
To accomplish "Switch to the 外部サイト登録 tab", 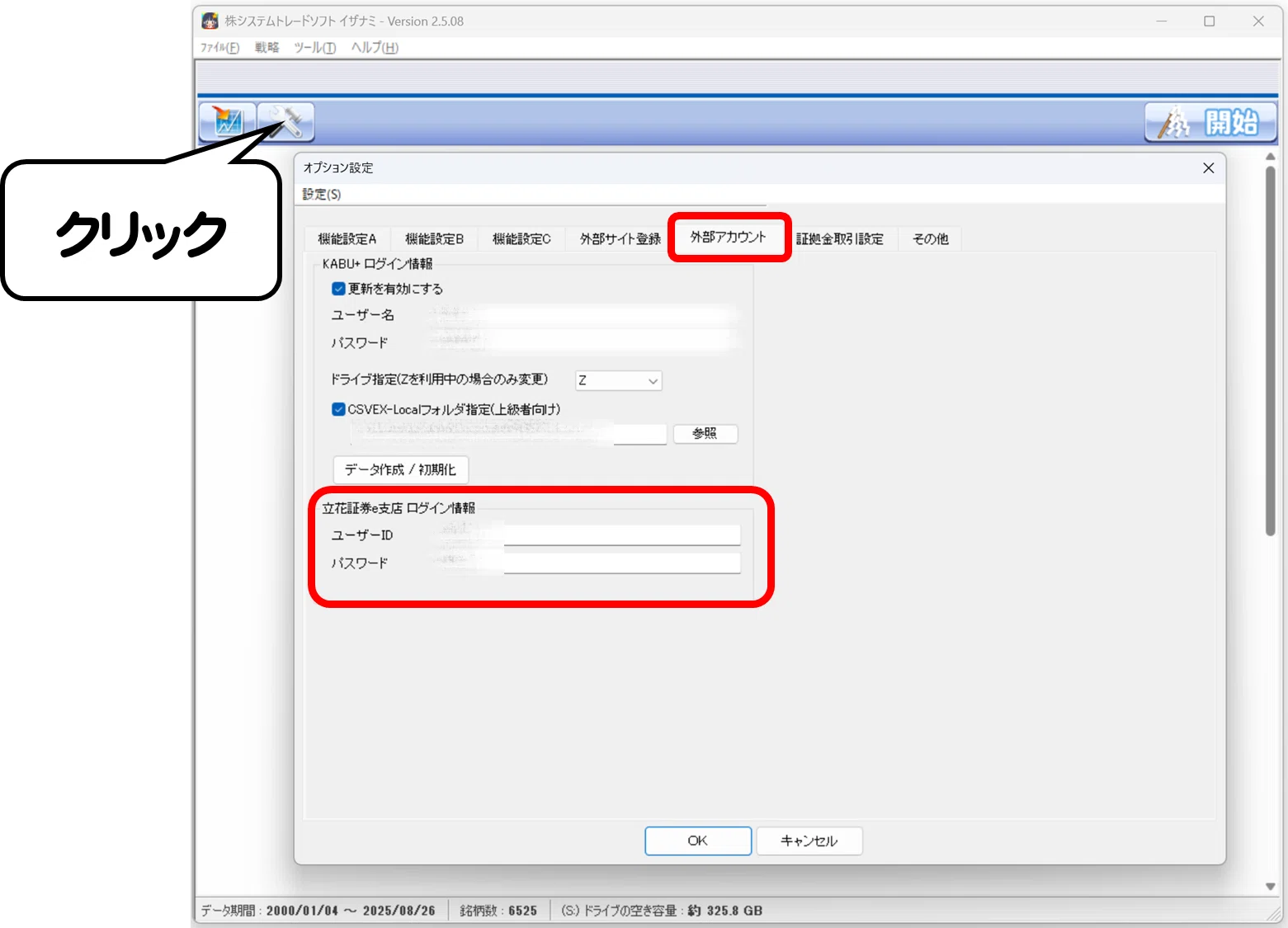I will [620, 239].
